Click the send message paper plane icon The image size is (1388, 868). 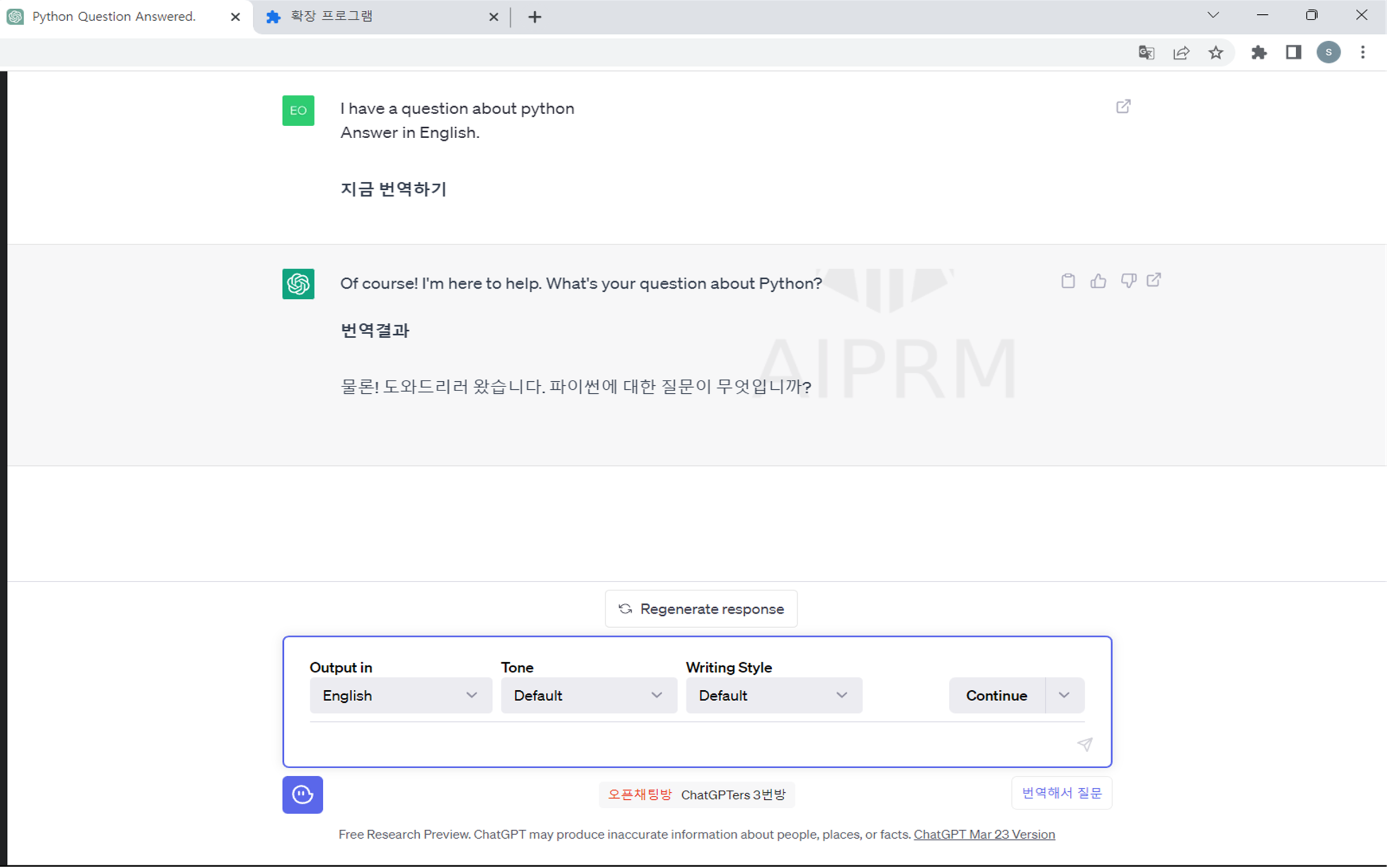coord(1084,745)
